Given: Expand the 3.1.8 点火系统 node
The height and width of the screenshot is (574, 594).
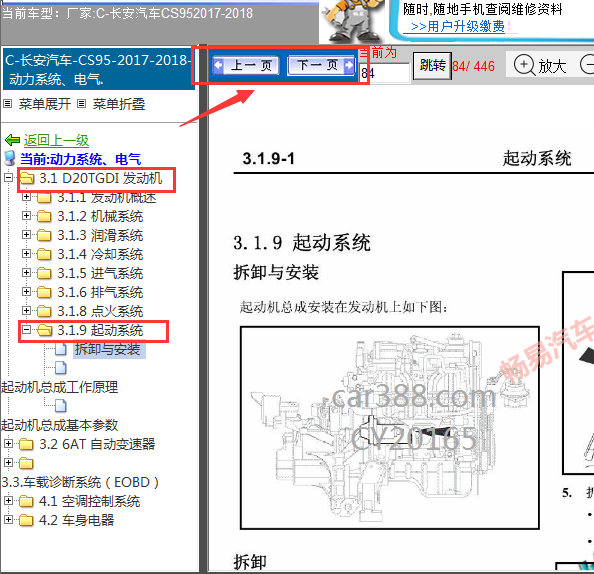Looking at the screenshot, I should click(x=26, y=310).
